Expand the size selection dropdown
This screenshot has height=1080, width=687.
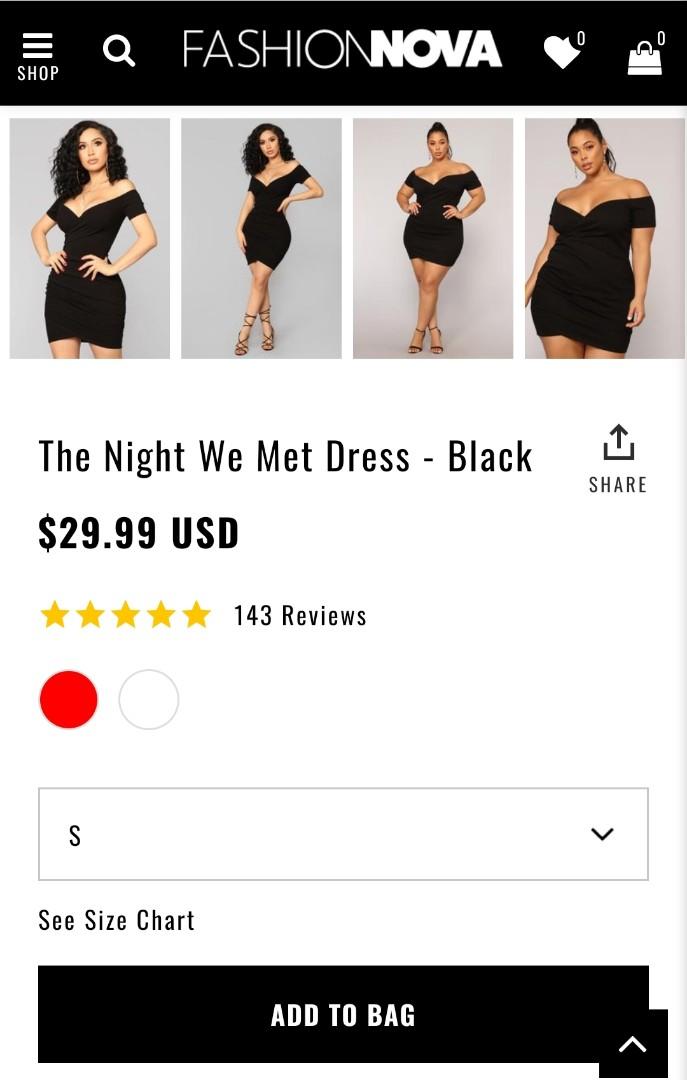pyautogui.click(x=343, y=834)
